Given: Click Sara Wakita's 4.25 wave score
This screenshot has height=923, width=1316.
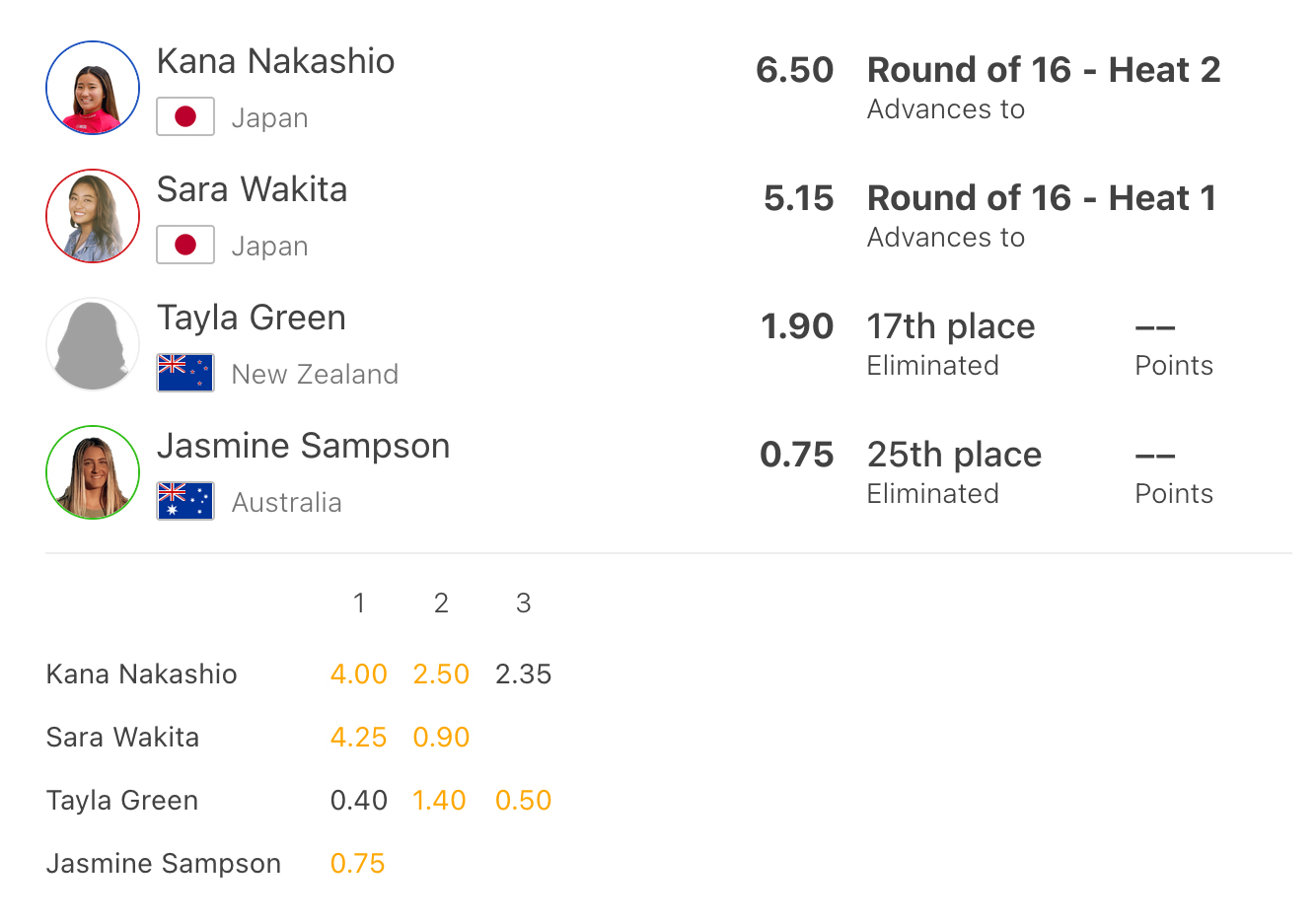Looking at the screenshot, I should (358, 738).
